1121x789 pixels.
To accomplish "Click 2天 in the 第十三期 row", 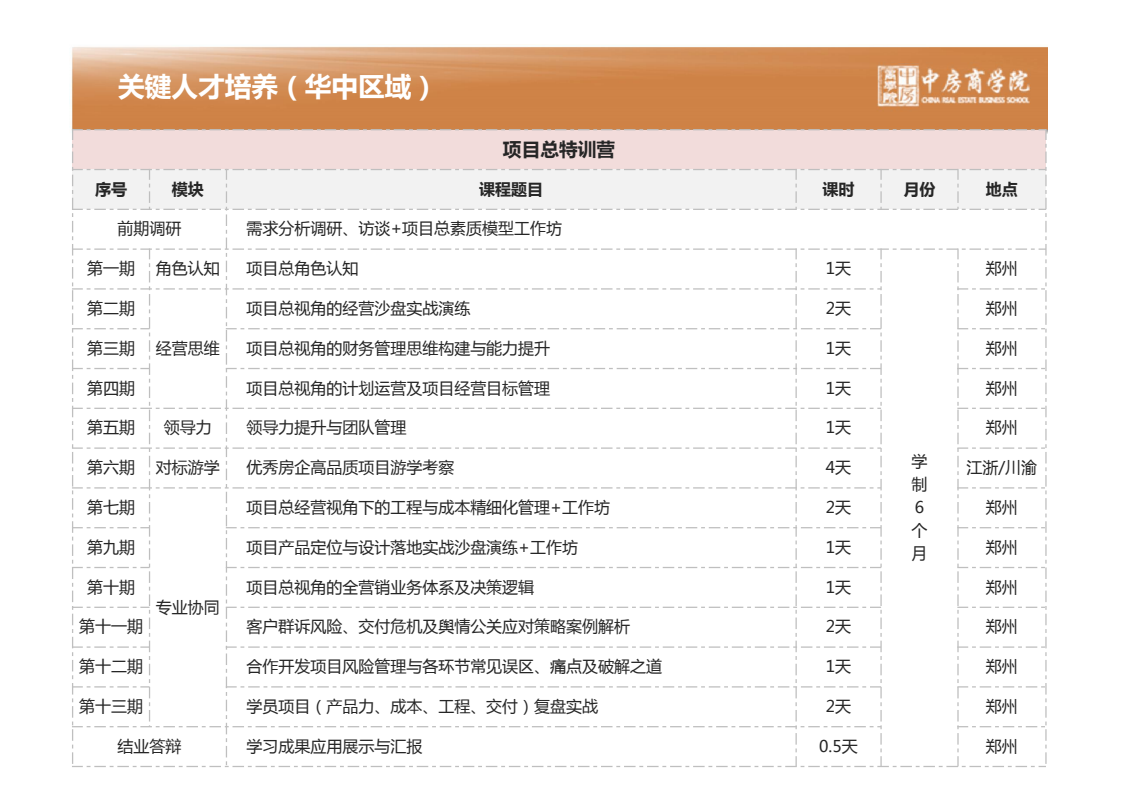I will click(x=838, y=707).
